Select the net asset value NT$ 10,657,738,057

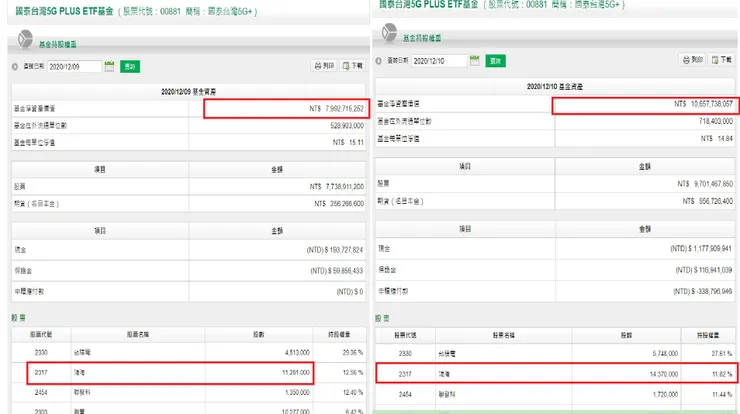pyautogui.click(x=703, y=104)
